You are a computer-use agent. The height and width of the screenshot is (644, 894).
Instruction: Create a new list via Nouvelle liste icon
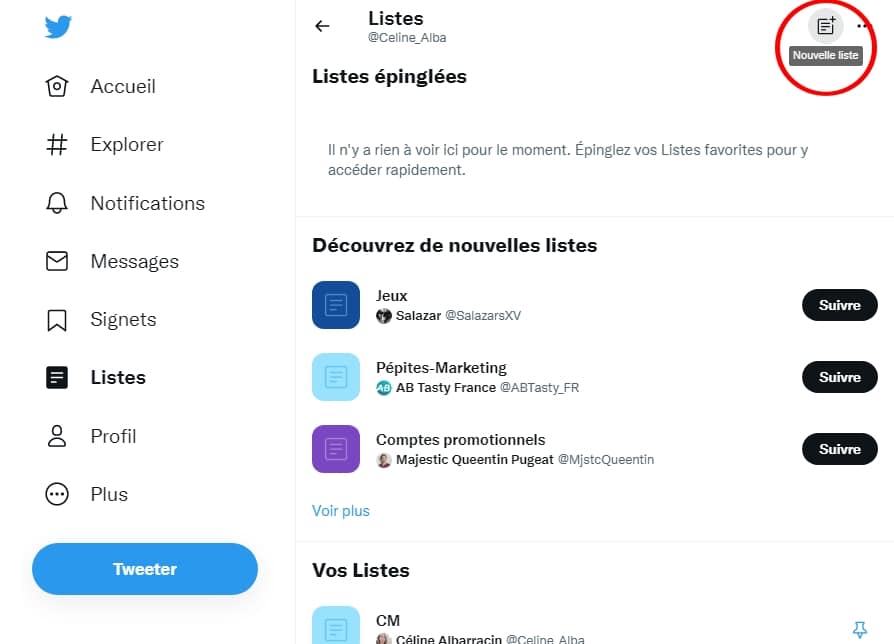pos(825,26)
